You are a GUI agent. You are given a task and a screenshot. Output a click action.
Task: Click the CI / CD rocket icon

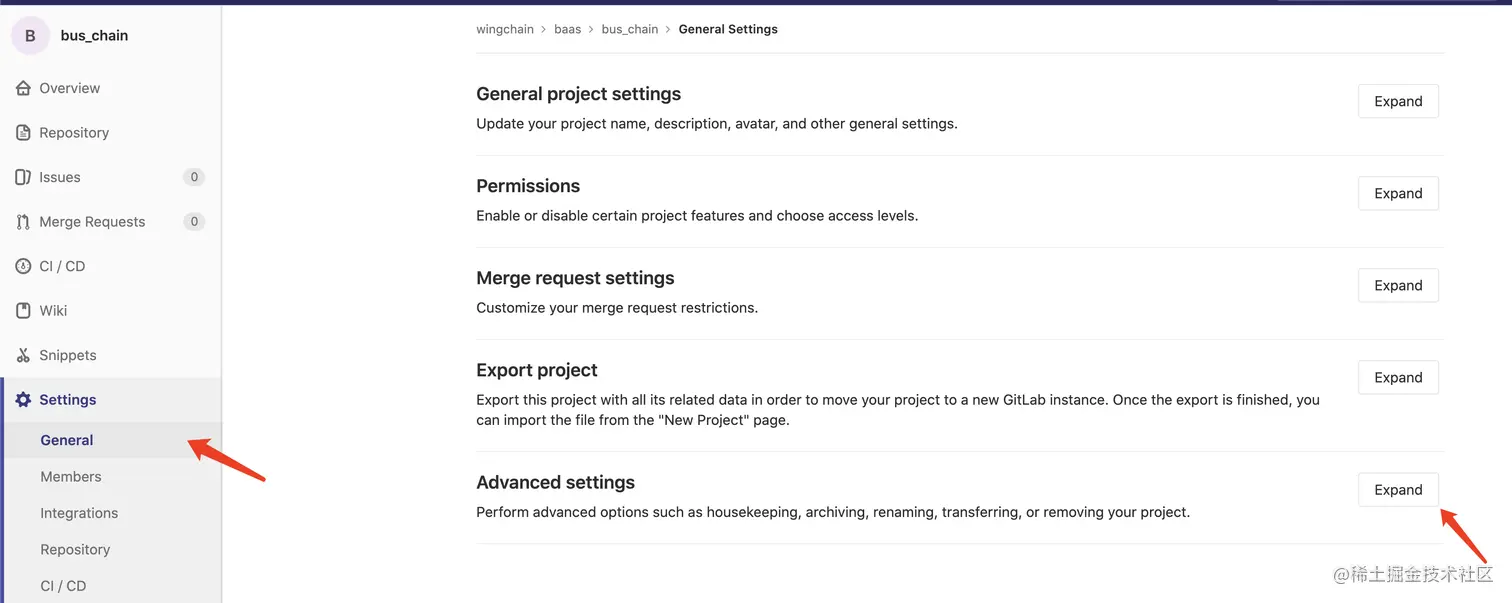[23, 266]
